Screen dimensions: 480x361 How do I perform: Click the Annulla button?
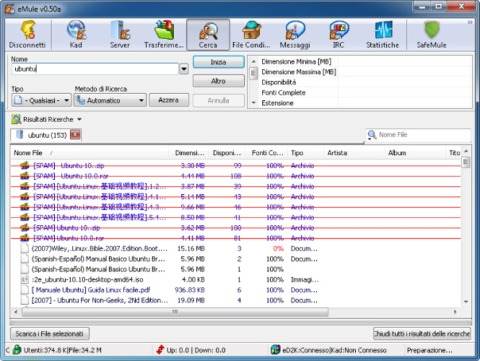pos(218,100)
